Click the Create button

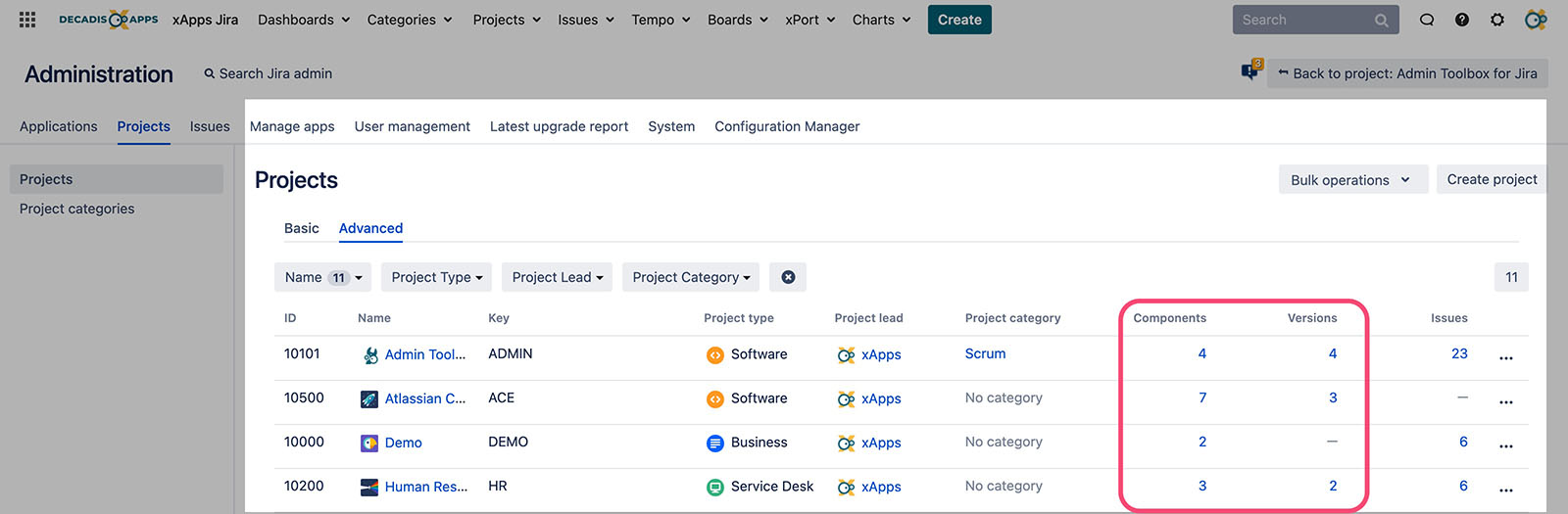tap(959, 20)
